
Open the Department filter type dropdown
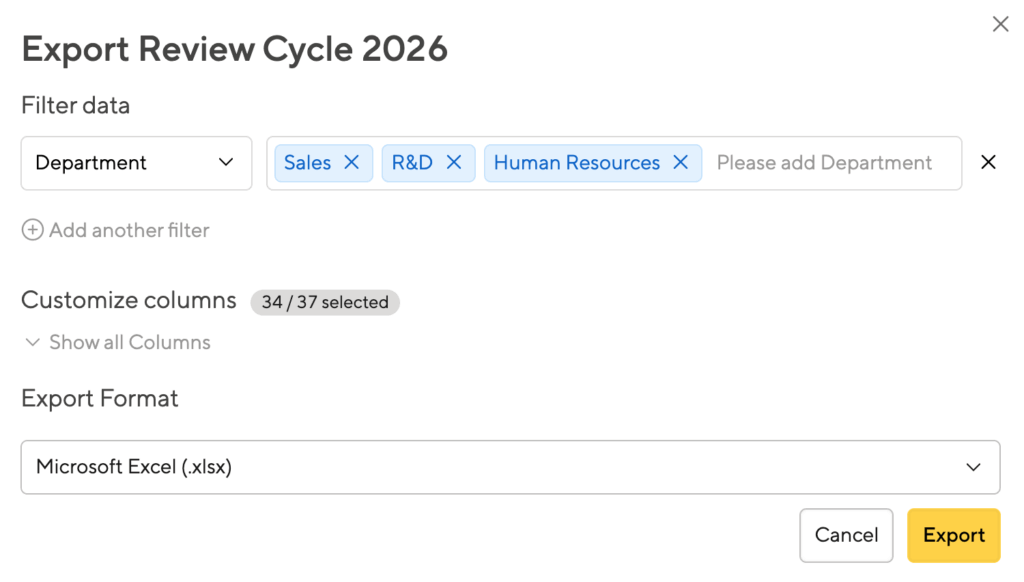coord(136,163)
